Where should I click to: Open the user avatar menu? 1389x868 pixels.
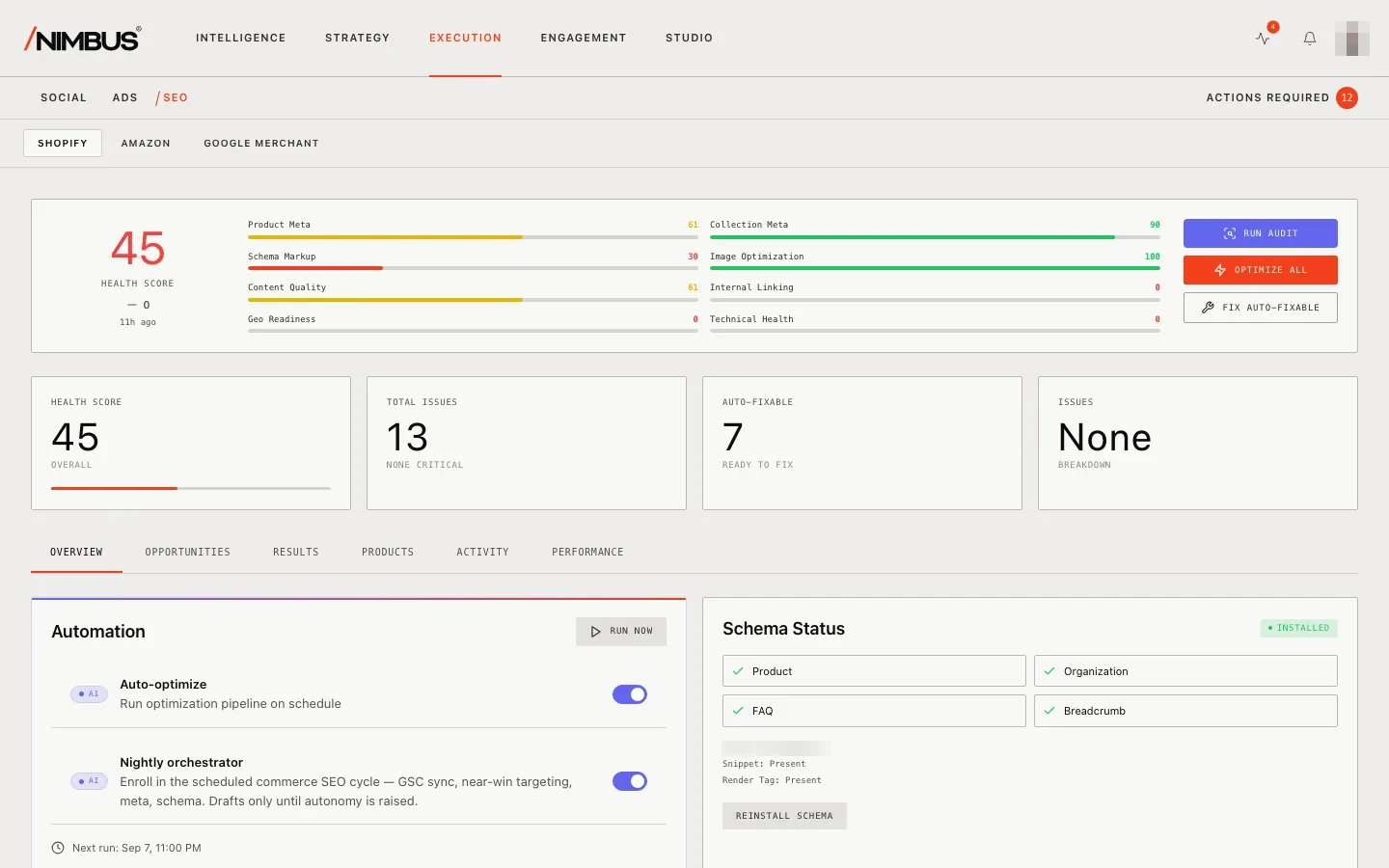pyautogui.click(x=1352, y=39)
